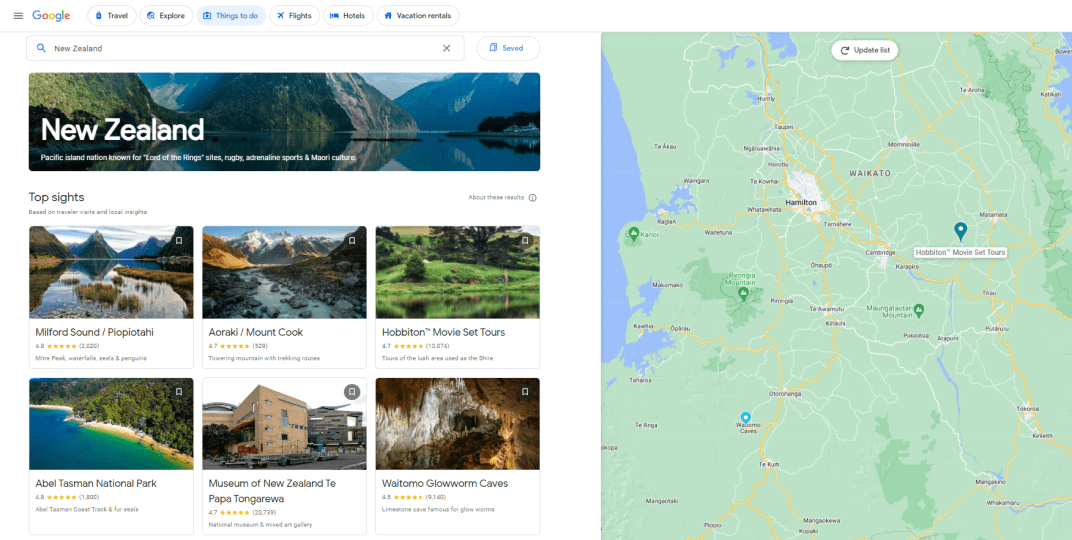Click Waitomo Glowworm Caves 4.5 star rating
The image size is (1072, 540).
click(x=414, y=497)
